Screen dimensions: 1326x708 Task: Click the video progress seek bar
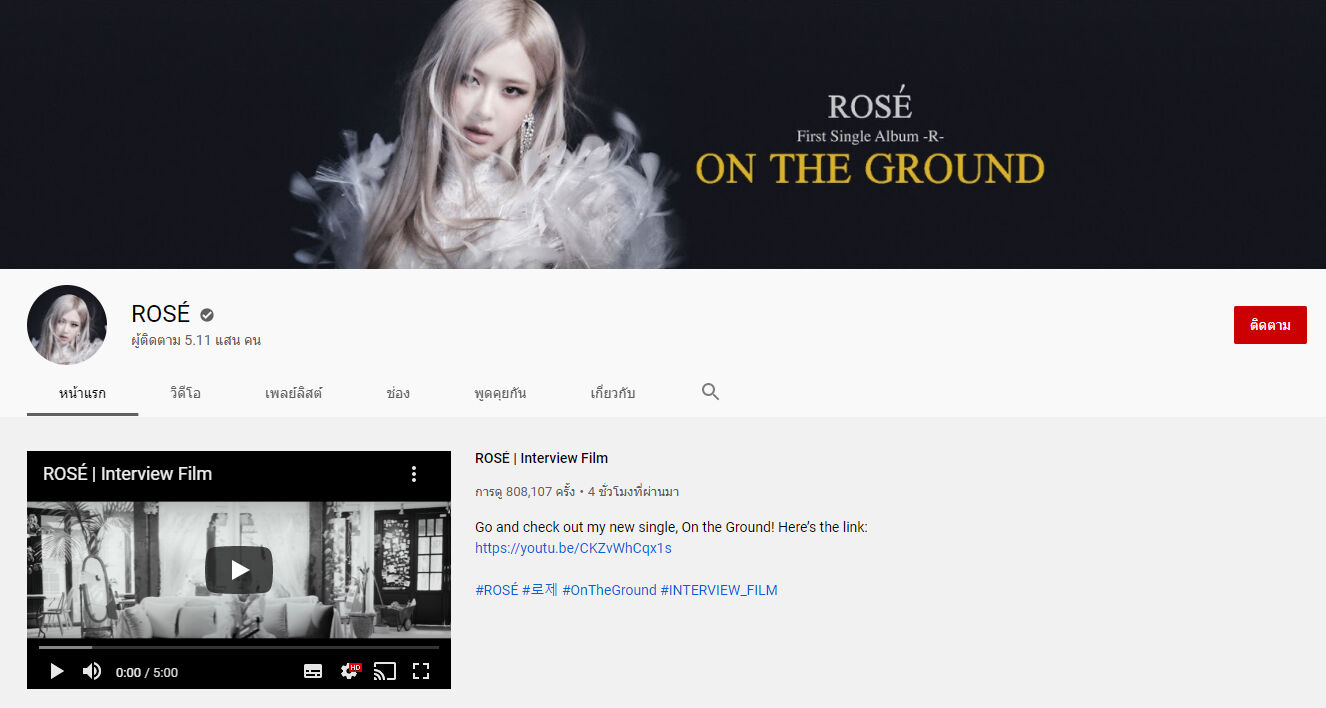coord(239,647)
